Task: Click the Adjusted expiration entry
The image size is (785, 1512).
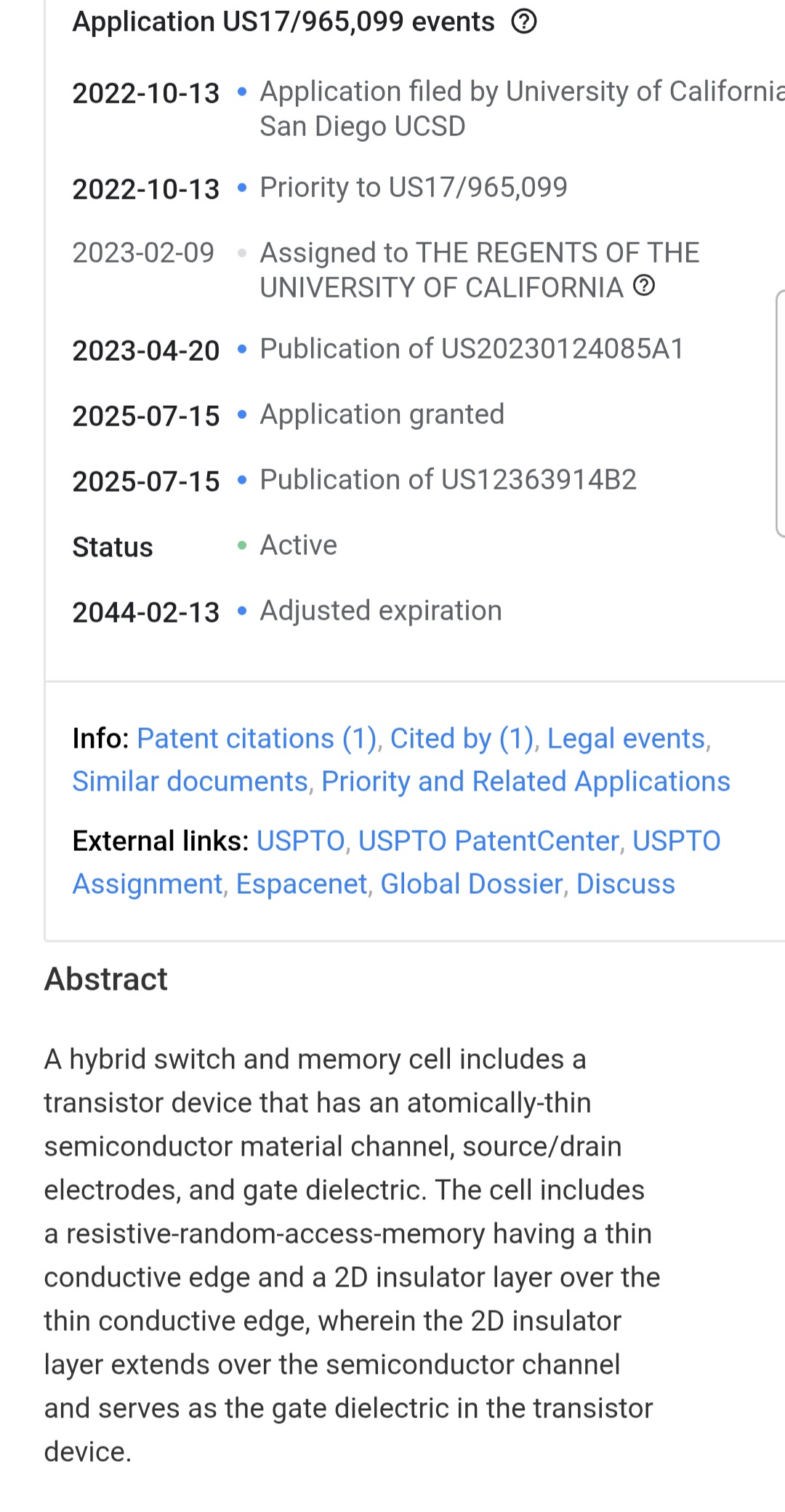Action: [x=380, y=611]
